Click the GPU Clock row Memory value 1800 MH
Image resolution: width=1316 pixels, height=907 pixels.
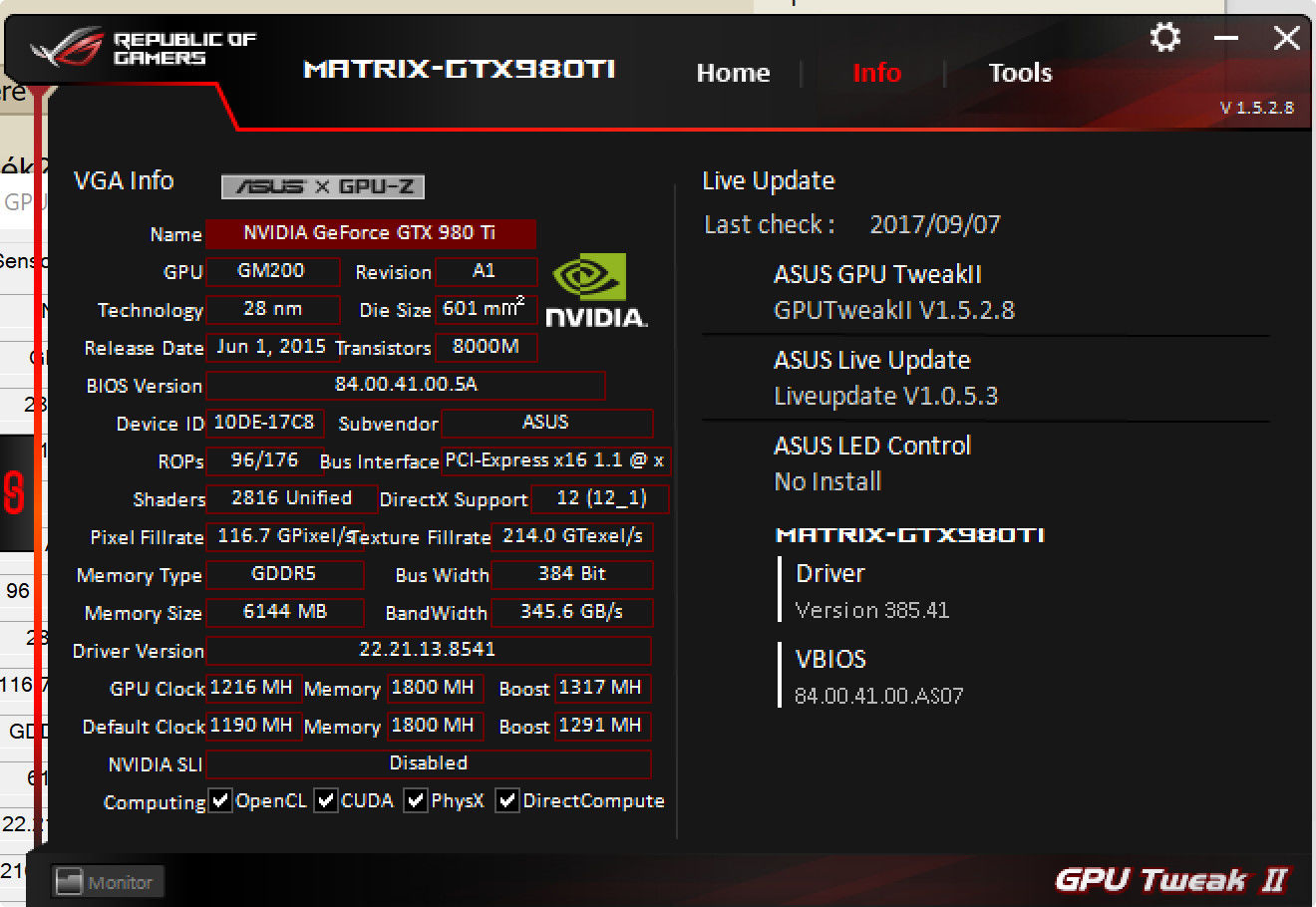434,688
